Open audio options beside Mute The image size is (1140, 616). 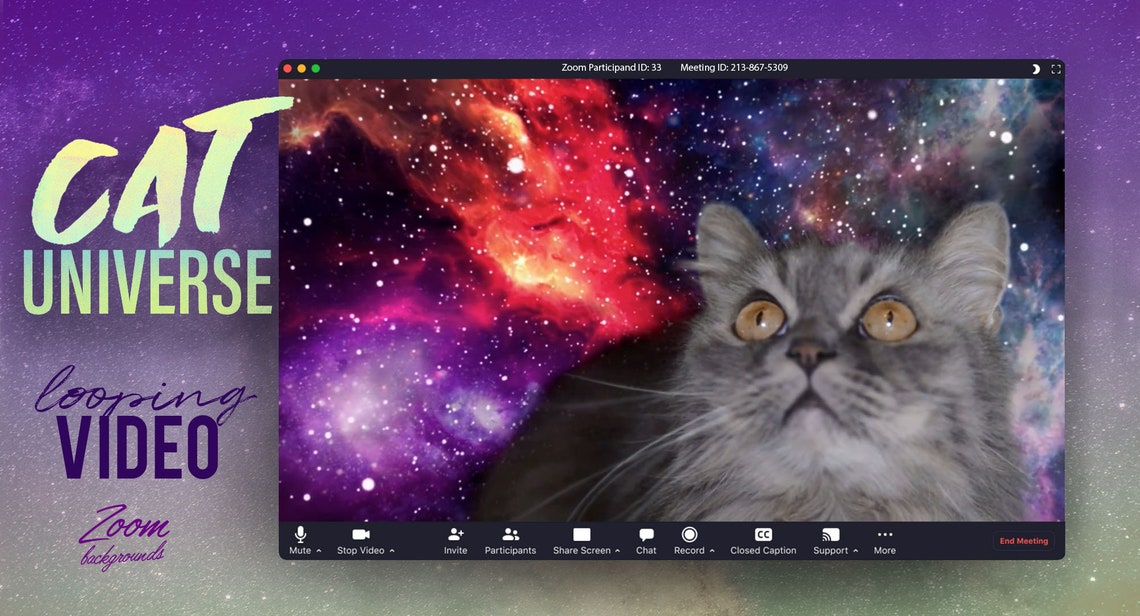click(x=318, y=550)
